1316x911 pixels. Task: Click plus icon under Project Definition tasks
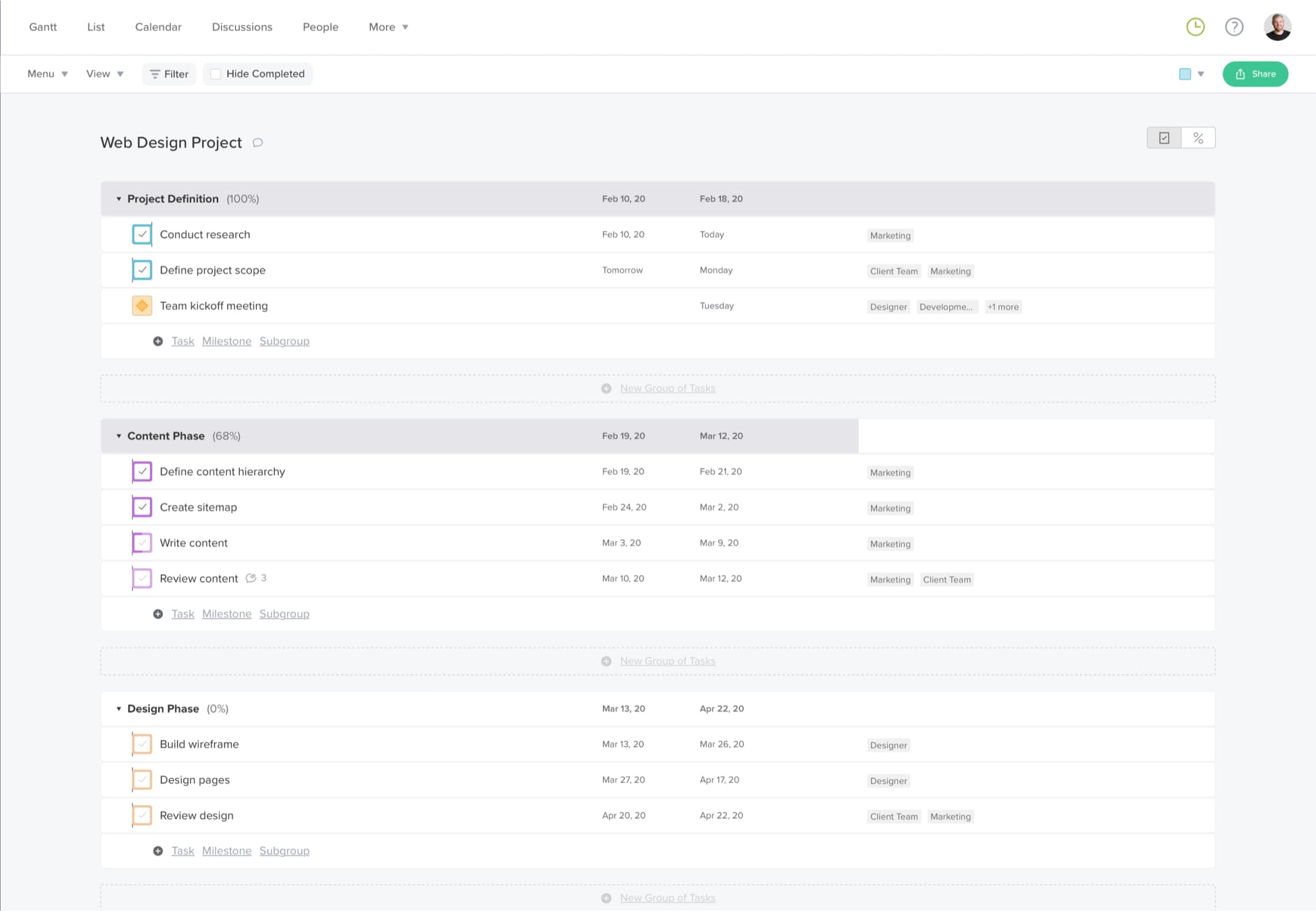(x=158, y=341)
